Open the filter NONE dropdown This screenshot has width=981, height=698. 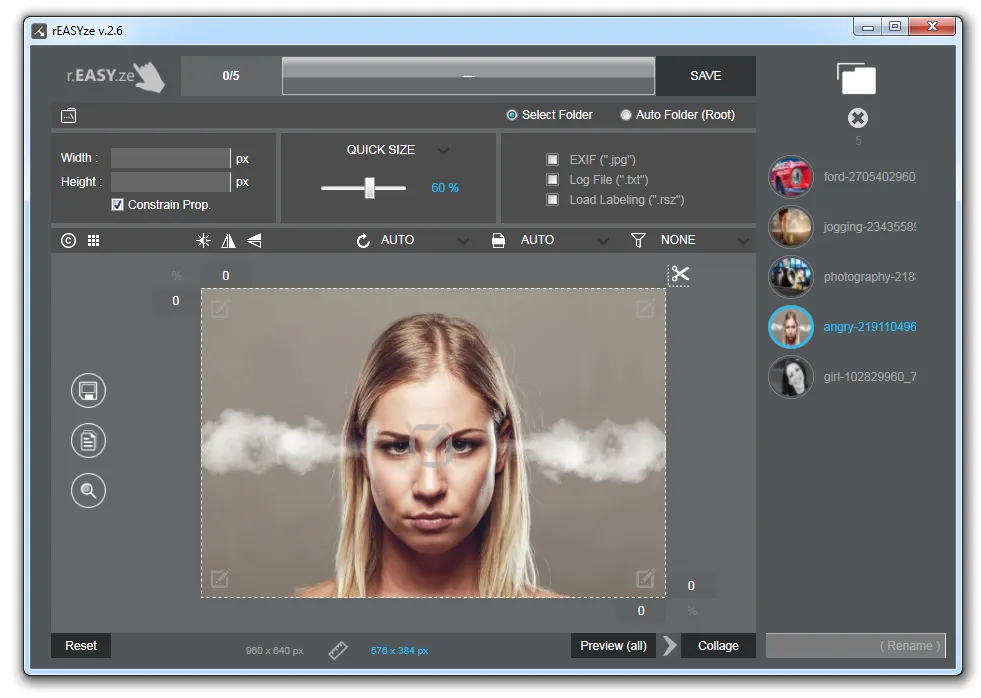(x=743, y=241)
